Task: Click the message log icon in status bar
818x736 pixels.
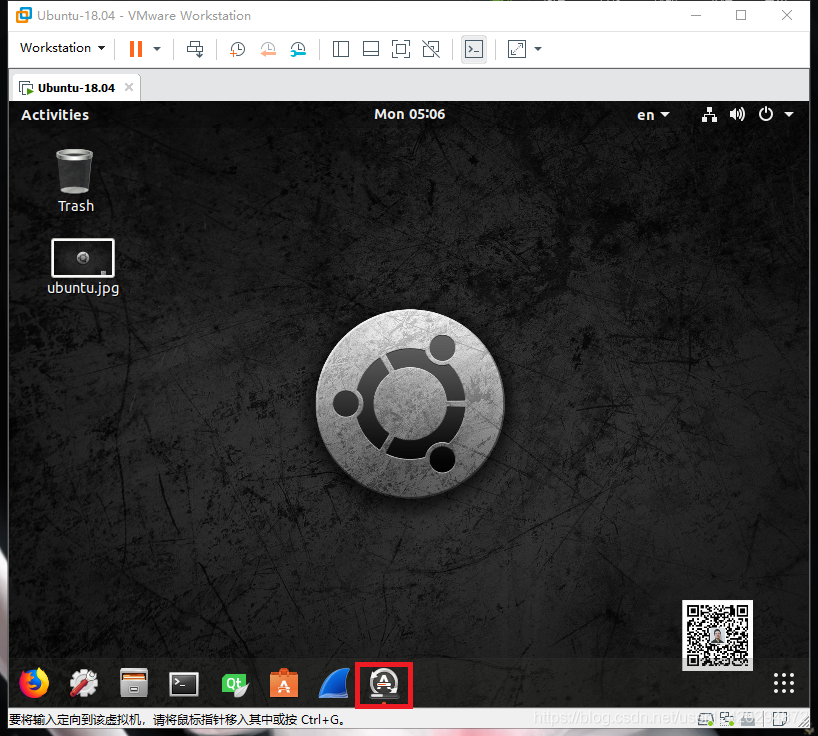Action: point(780,719)
